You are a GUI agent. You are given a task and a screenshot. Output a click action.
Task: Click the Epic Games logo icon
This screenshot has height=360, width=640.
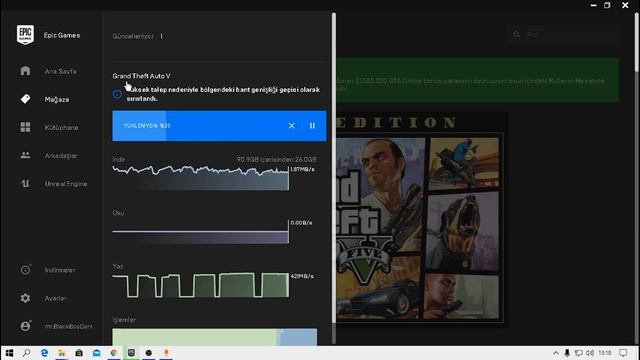pyautogui.click(x=25, y=35)
